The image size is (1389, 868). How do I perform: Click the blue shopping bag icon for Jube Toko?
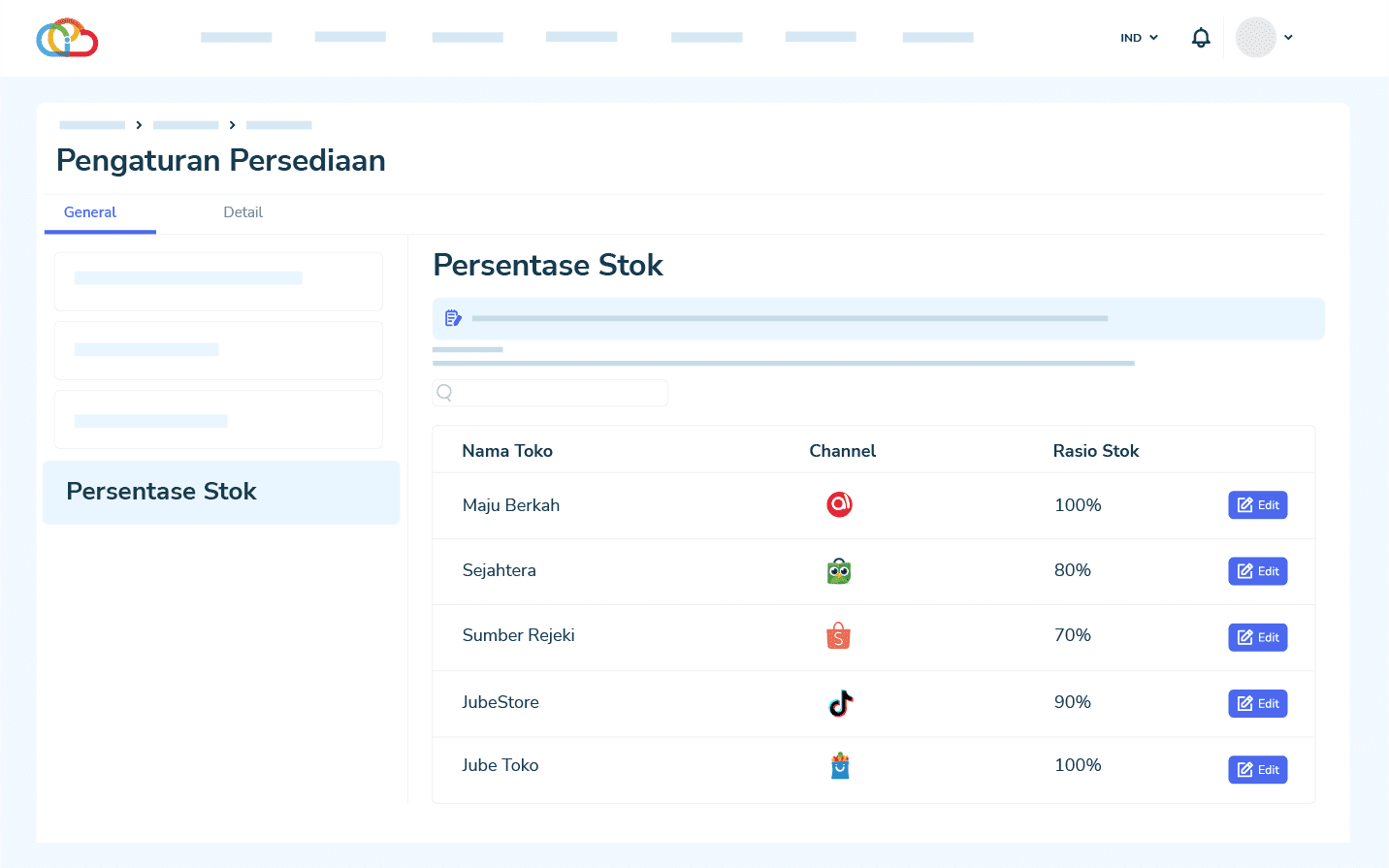tap(840, 766)
